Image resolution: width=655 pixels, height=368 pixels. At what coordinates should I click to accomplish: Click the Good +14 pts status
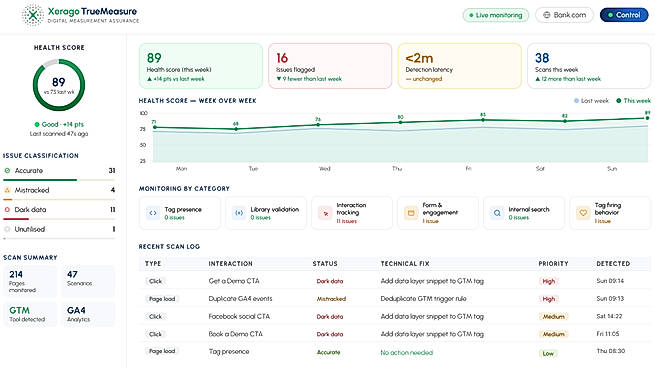click(x=59, y=124)
